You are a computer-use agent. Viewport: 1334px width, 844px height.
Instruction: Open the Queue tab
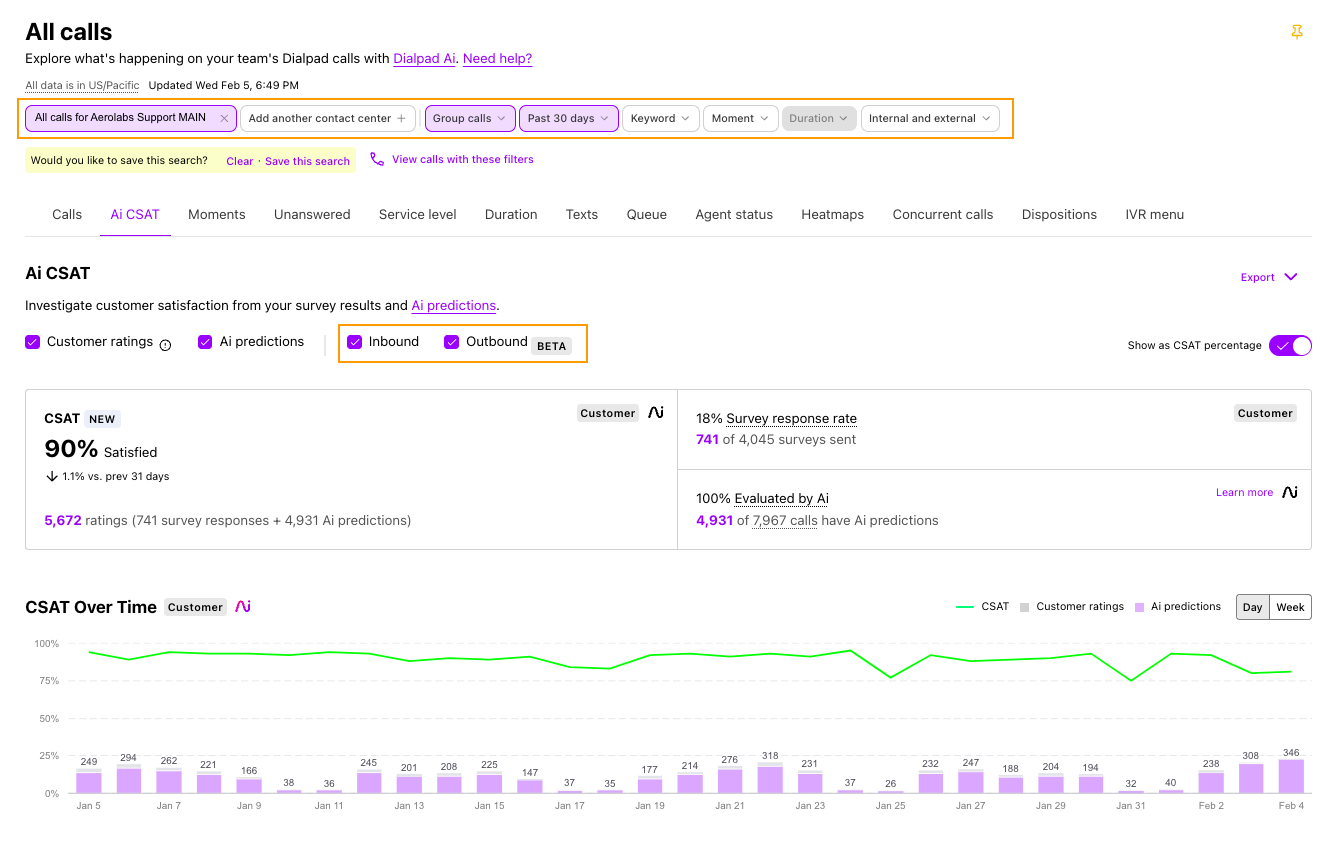(x=647, y=214)
